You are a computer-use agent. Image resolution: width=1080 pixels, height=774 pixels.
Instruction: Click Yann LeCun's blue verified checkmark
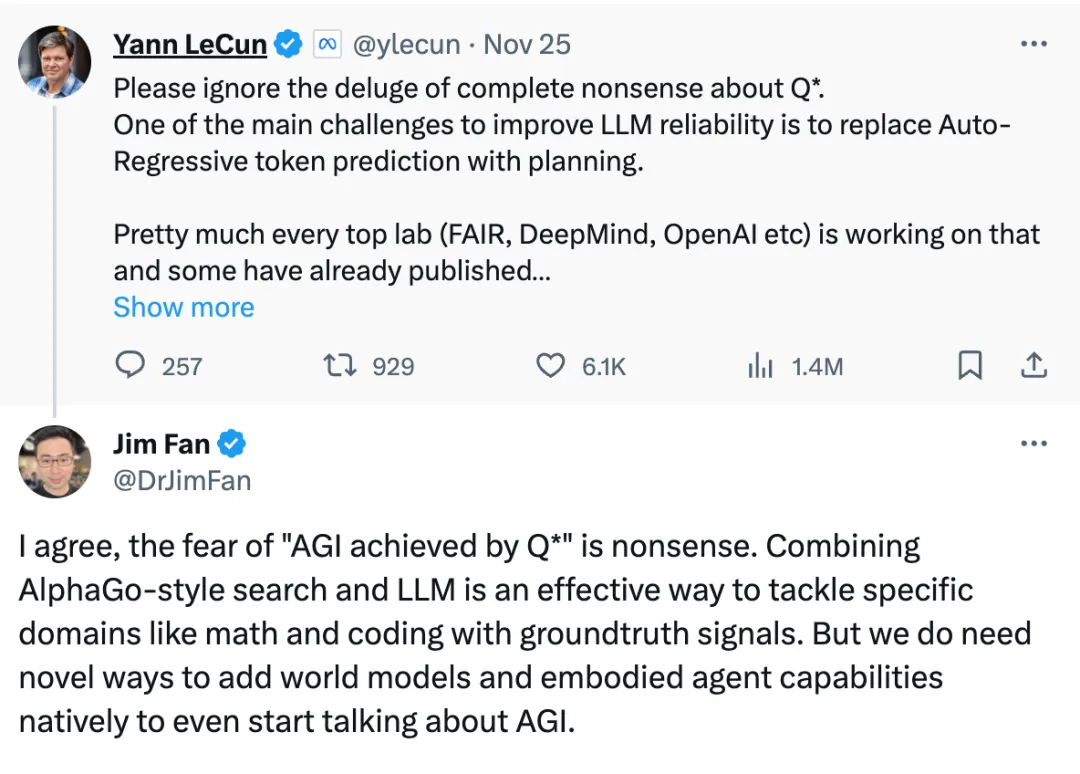tap(288, 44)
